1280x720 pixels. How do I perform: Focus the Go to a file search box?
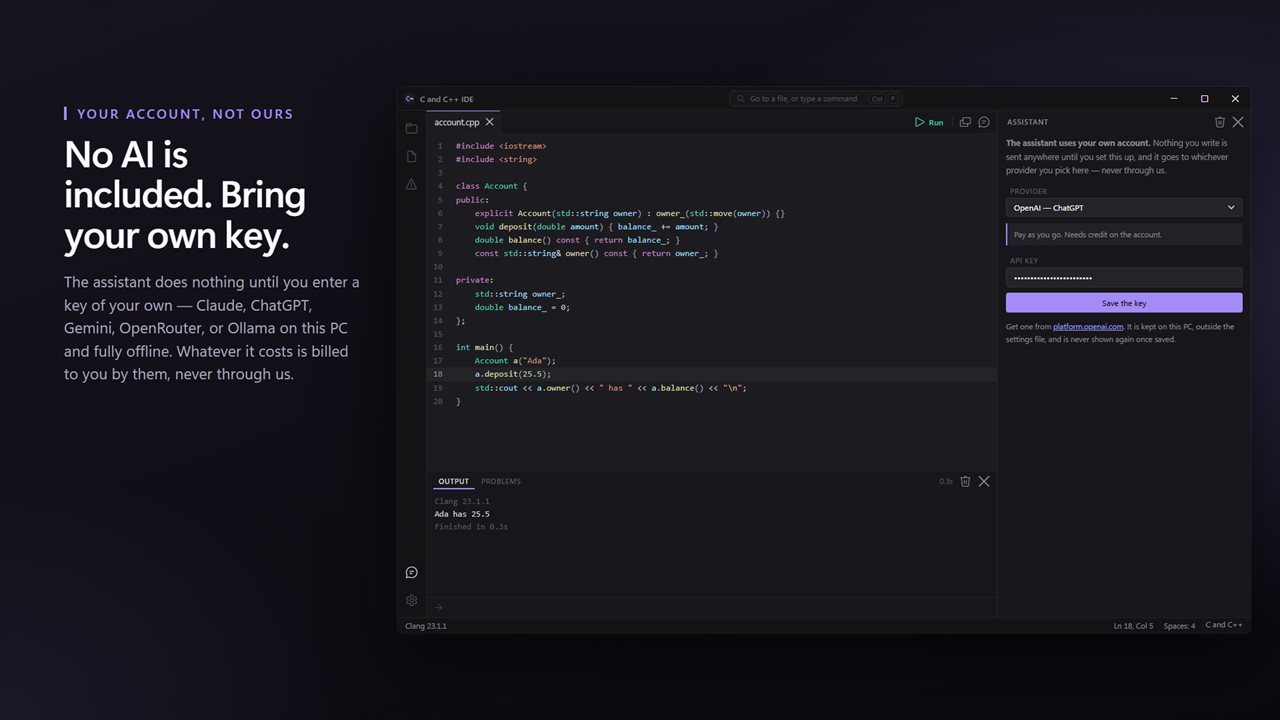(815, 99)
